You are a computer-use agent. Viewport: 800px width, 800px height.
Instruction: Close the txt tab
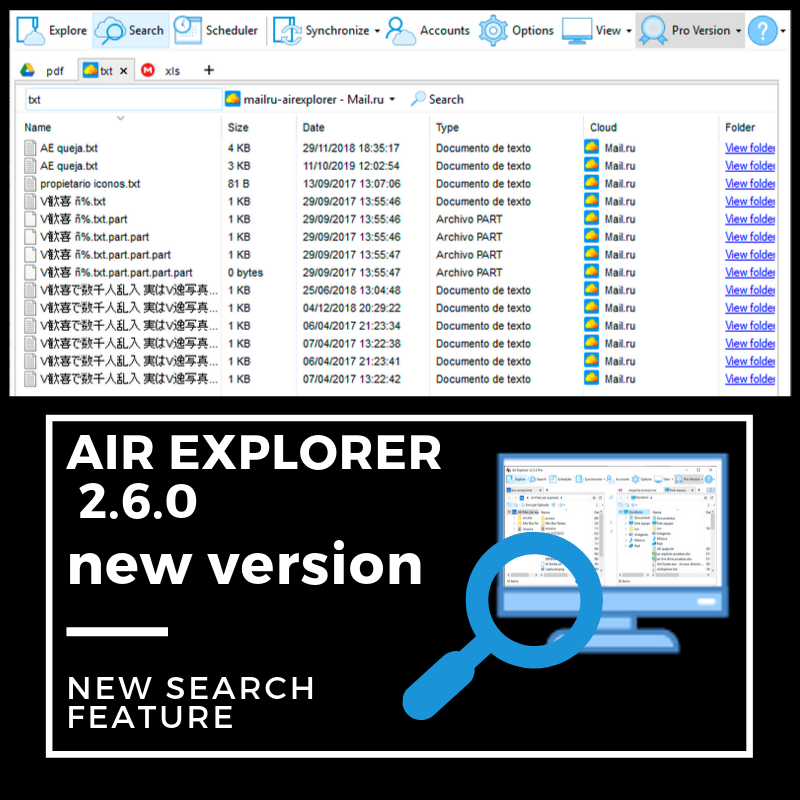[x=123, y=70]
